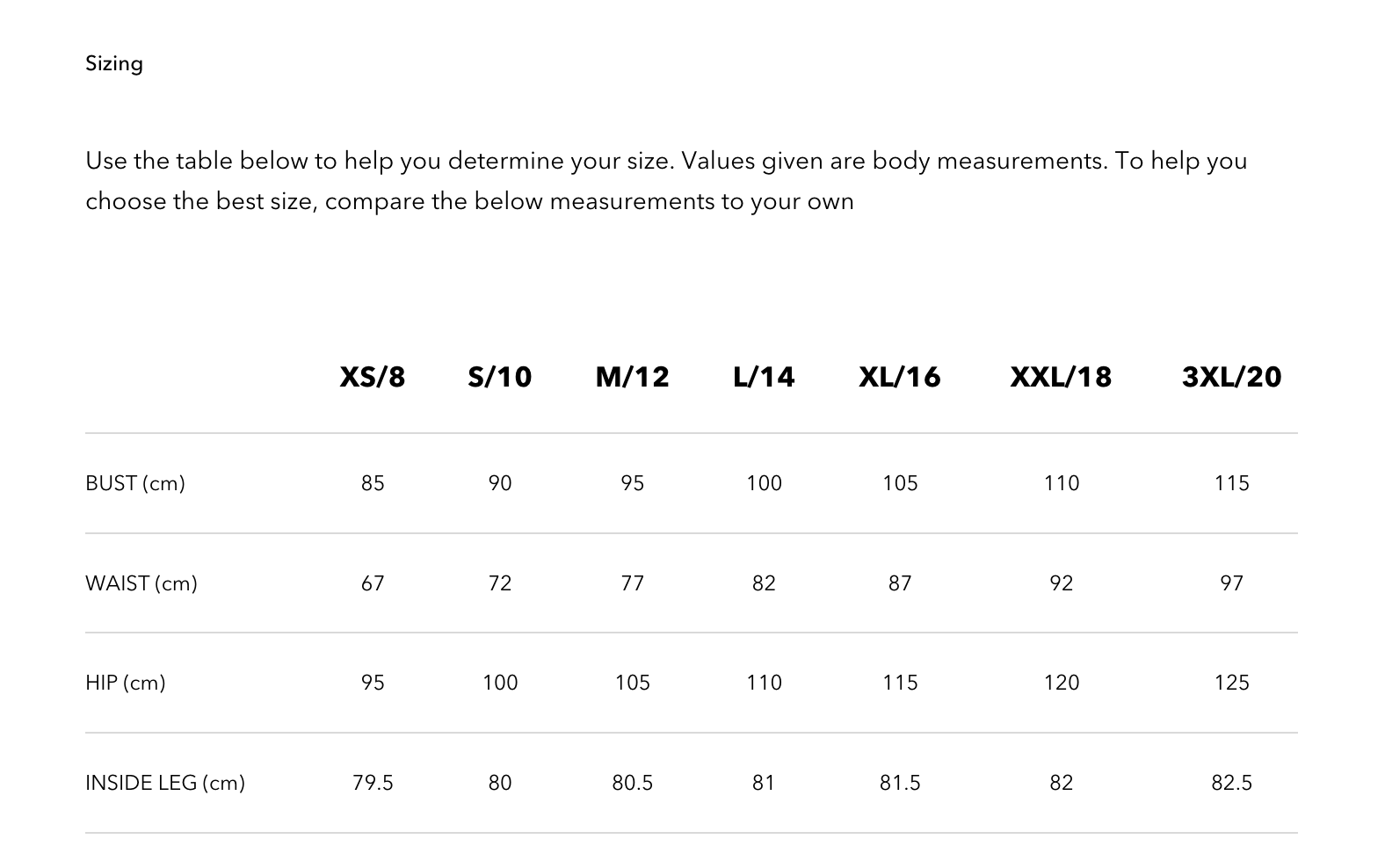1385x868 pixels.
Task: Click waist value 92 for XXL/18
Action: point(1061,583)
